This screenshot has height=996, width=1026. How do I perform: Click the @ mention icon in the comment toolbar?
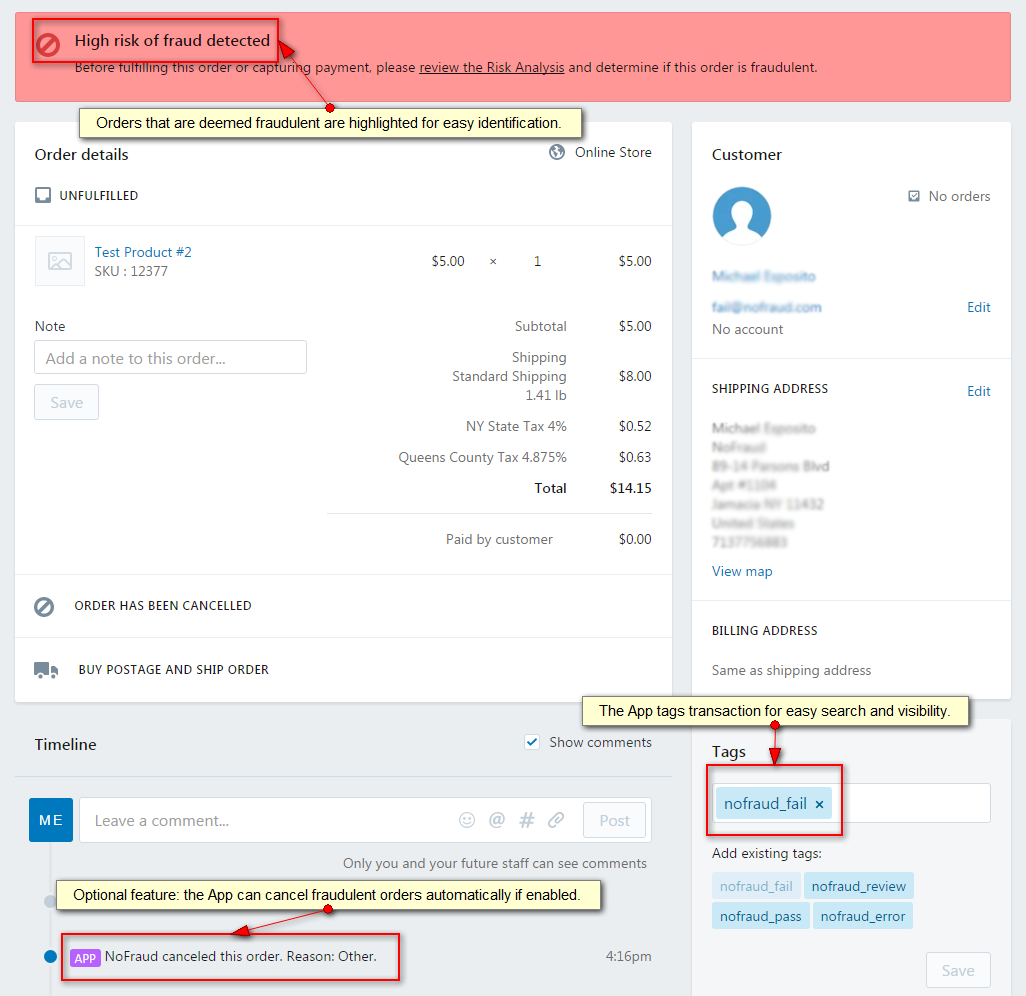pyautogui.click(x=496, y=820)
